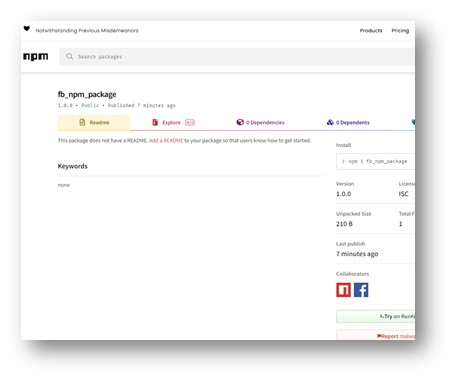
Task: Click the Dependents boxes icon
Action: click(x=330, y=122)
